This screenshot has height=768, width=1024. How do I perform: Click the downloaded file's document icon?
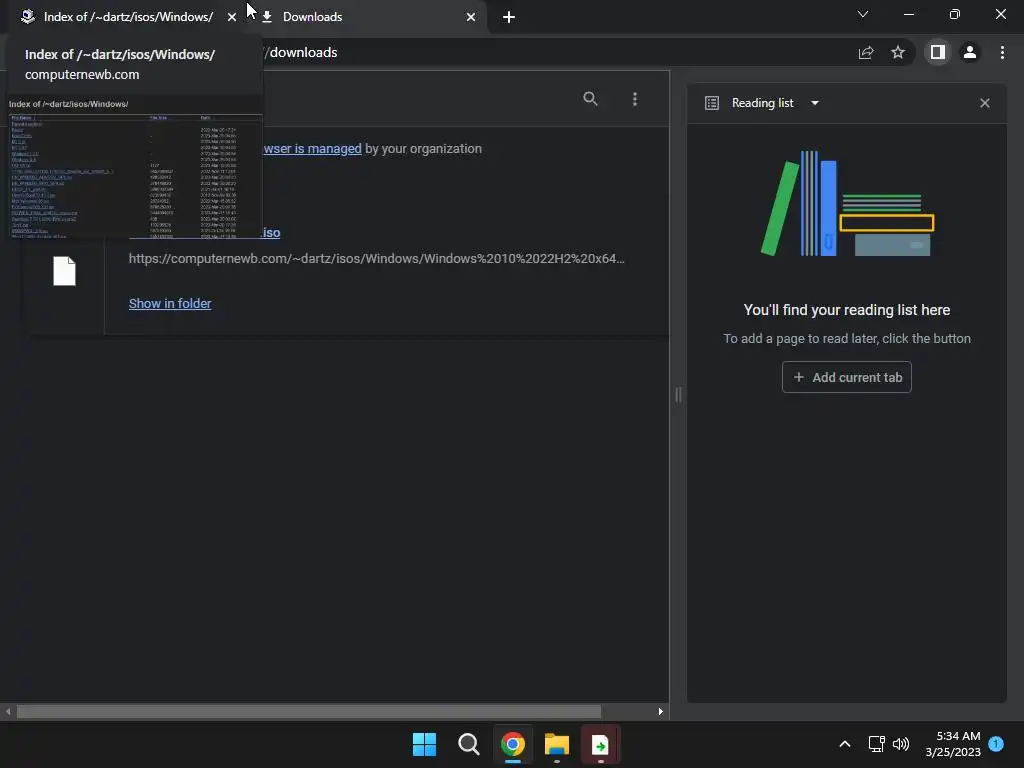tap(65, 271)
